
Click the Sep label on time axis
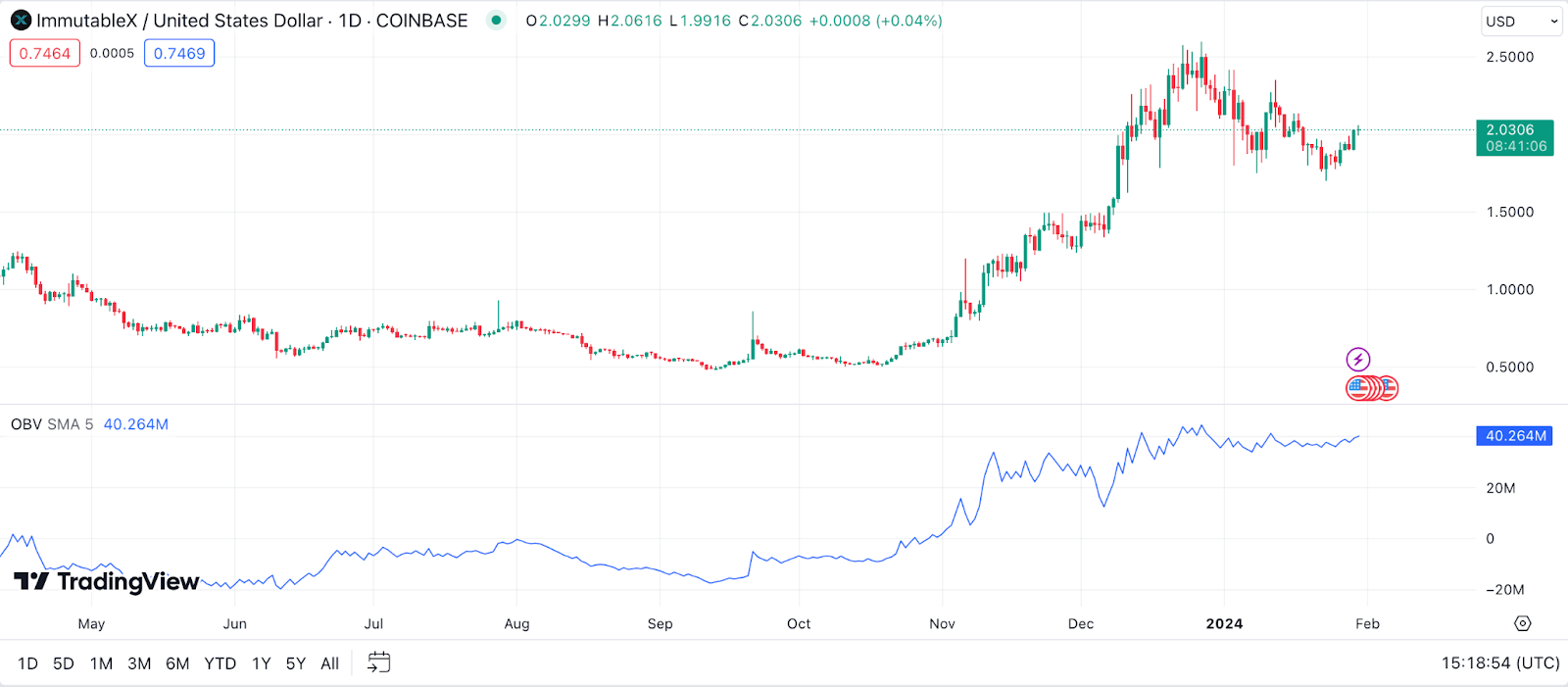click(661, 623)
